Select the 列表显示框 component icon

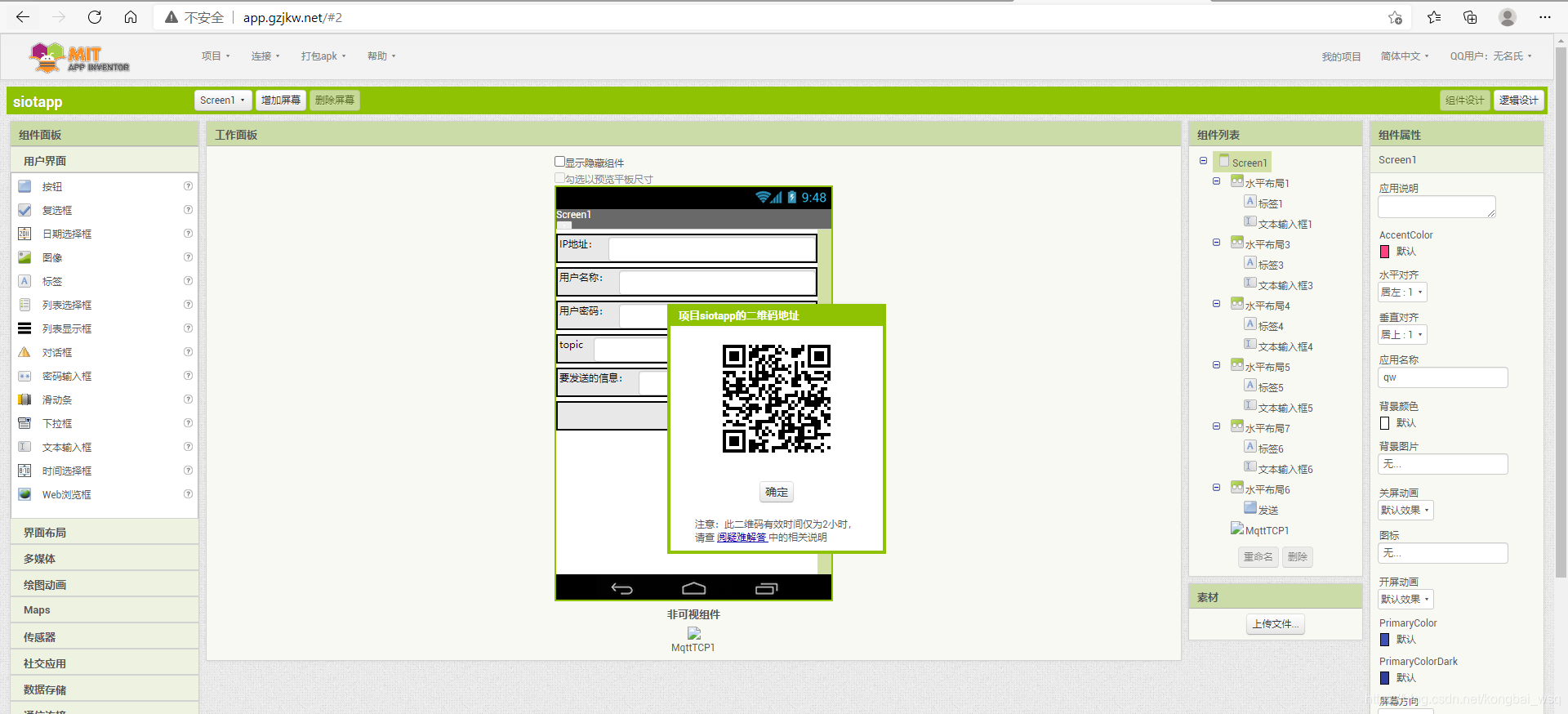[x=24, y=328]
